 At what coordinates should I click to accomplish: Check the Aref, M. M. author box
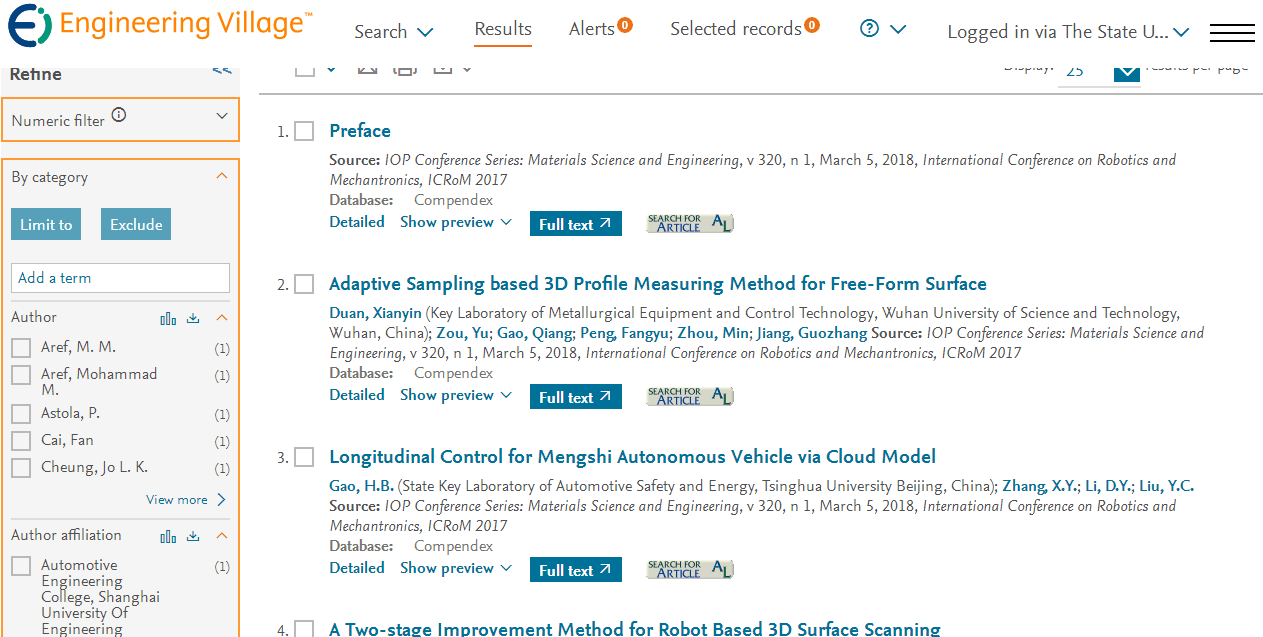click(21, 348)
